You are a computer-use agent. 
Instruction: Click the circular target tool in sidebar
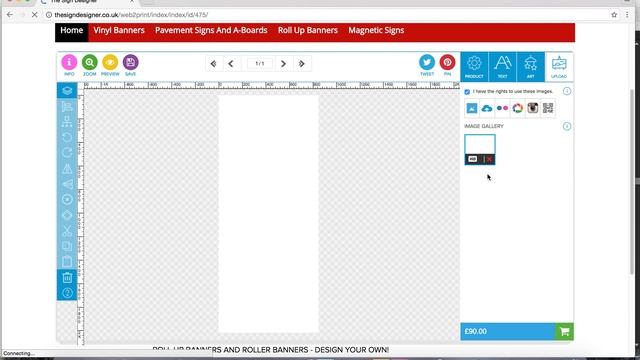67,199
